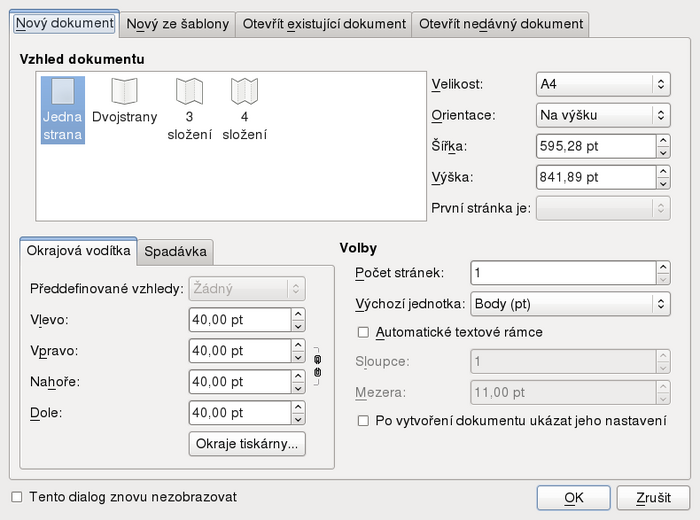
Task: Switch to Nový ze šablony tab
Action: (x=178, y=23)
